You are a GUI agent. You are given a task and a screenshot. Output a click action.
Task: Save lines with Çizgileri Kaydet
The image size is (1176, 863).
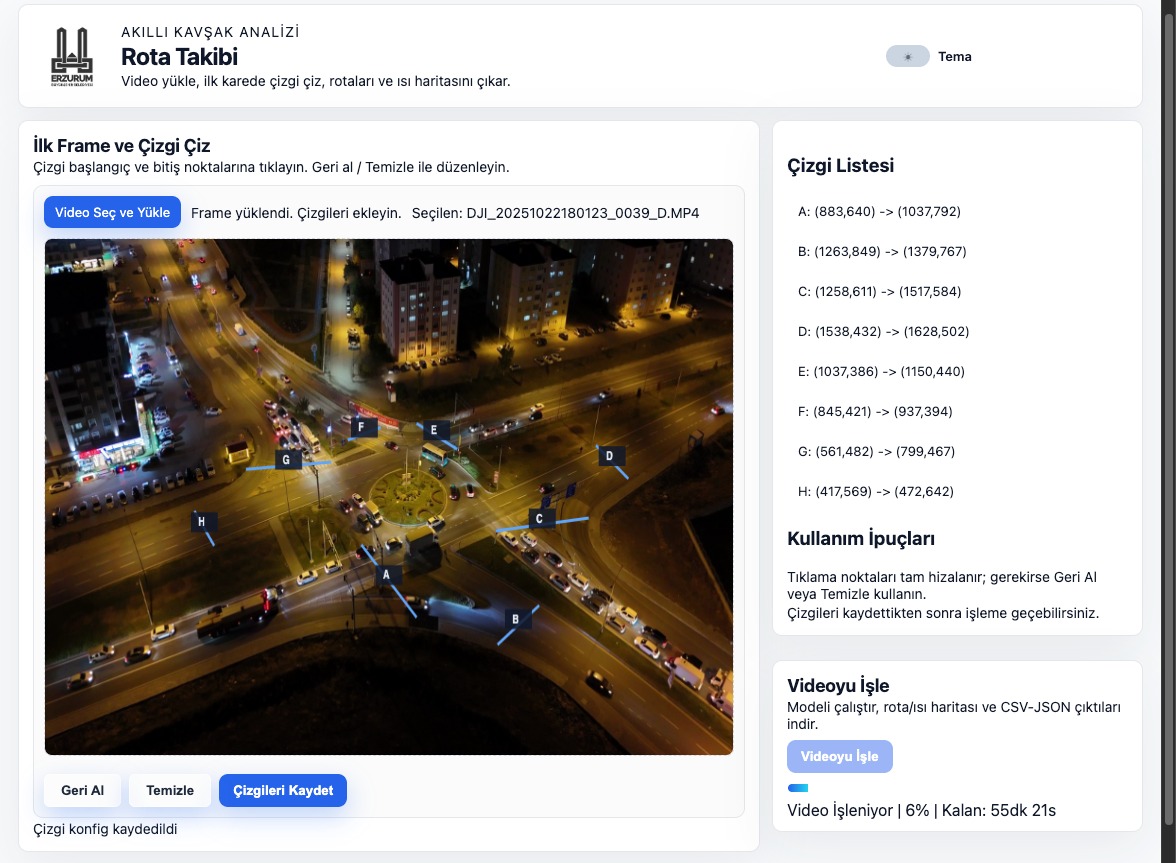[283, 790]
